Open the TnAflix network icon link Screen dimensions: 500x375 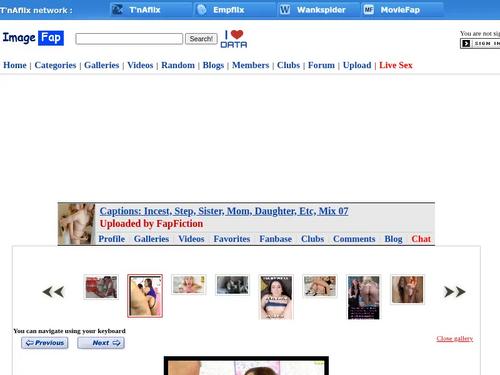[117, 10]
